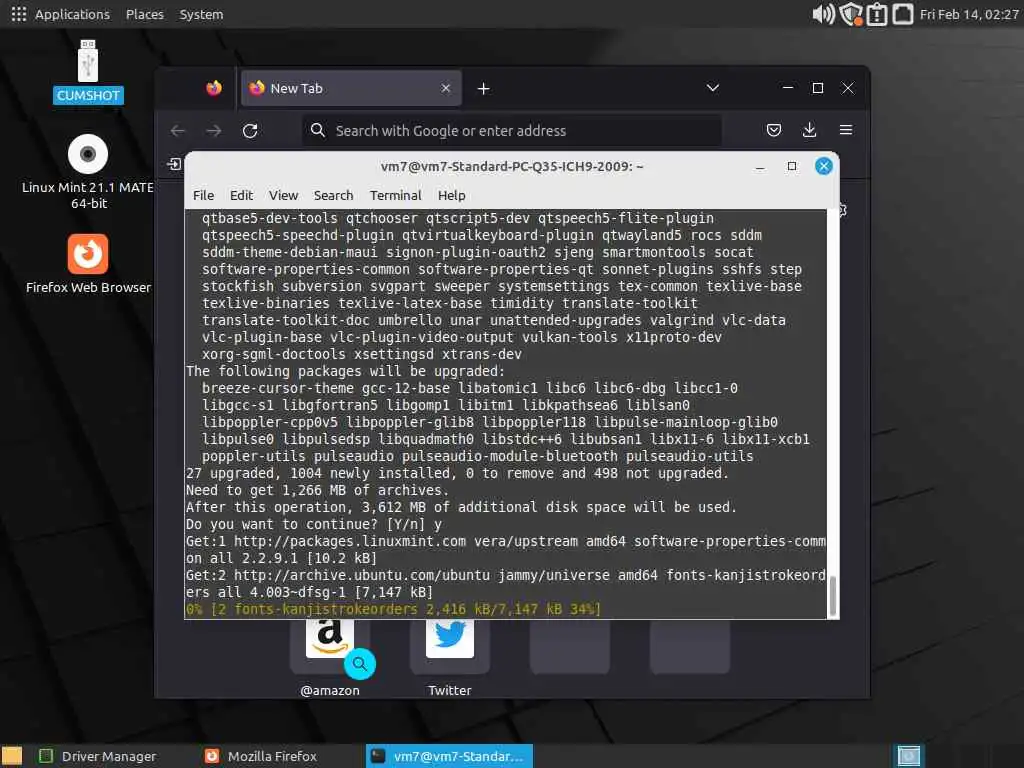Click the import bookmarks icon in Firefox toolbar

click(174, 164)
